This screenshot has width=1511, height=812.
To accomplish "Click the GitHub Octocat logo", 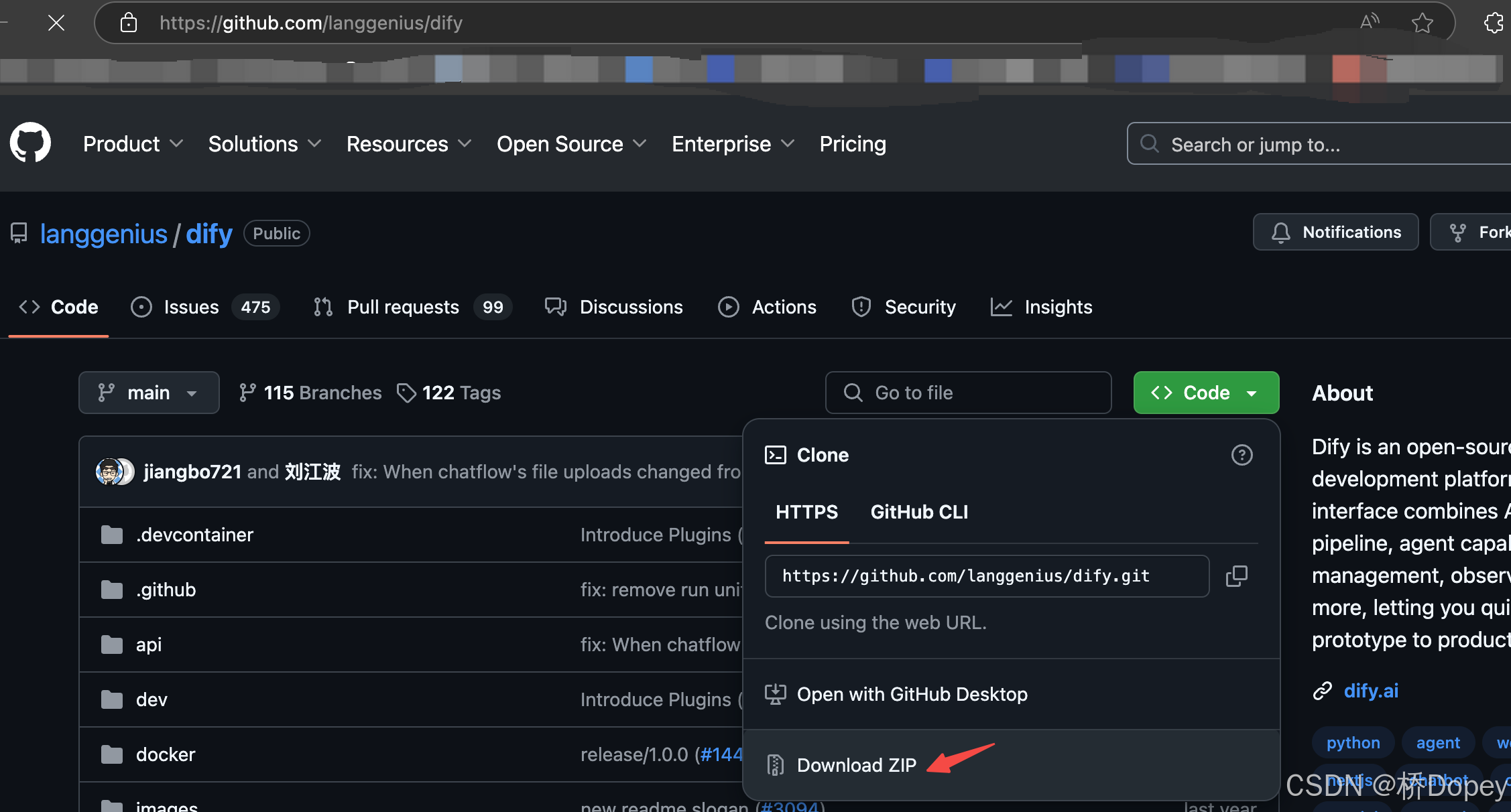I will tap(30, 143).
